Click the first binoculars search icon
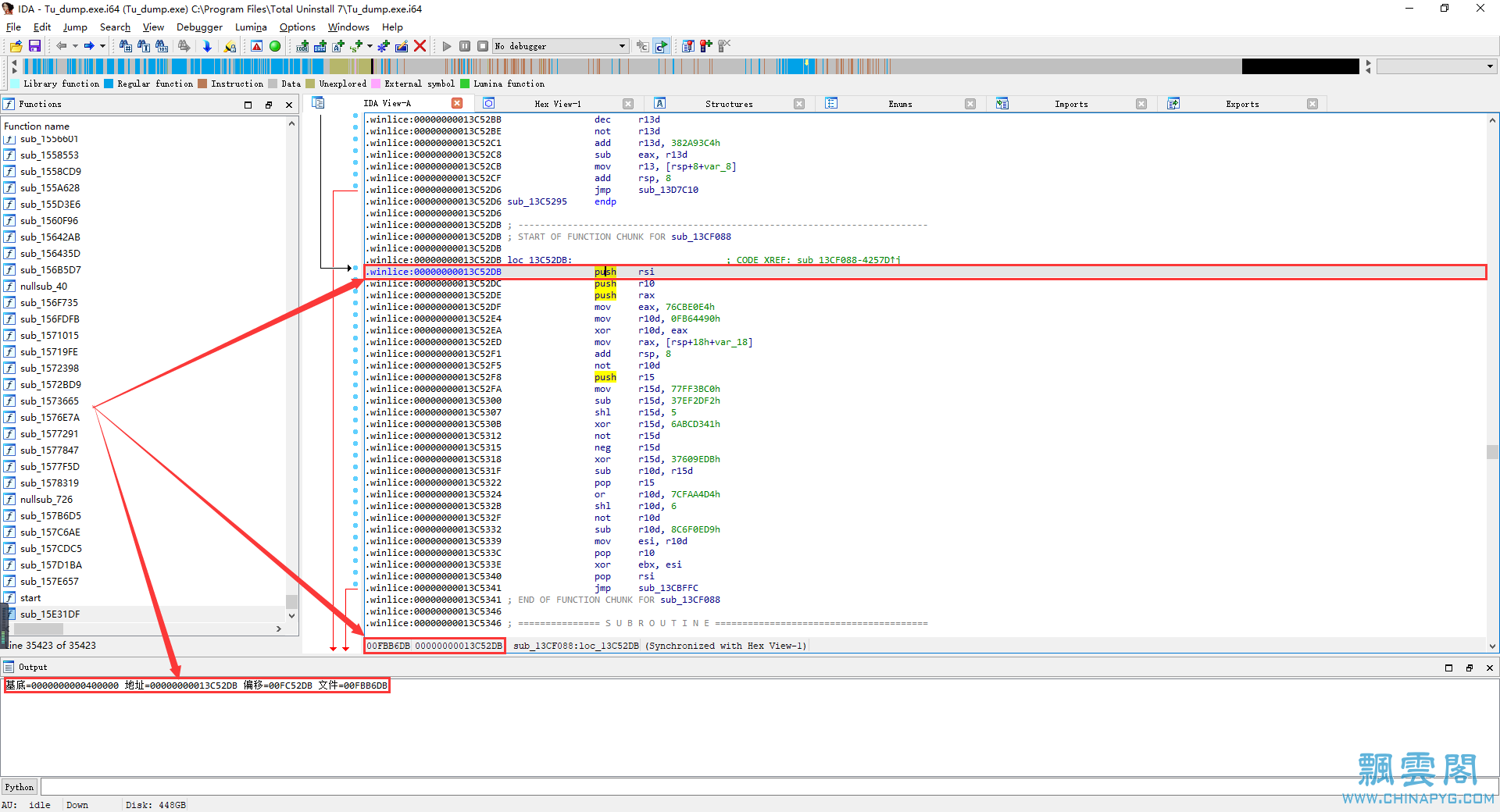This screenshot has height=812, width=1500. click(x=125, y=46)
